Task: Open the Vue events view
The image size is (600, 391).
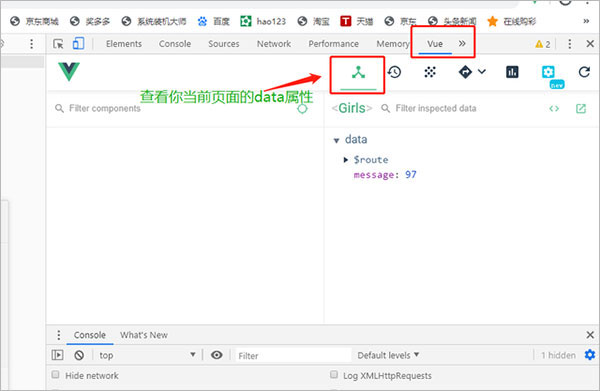Action: tap(430, 72)
